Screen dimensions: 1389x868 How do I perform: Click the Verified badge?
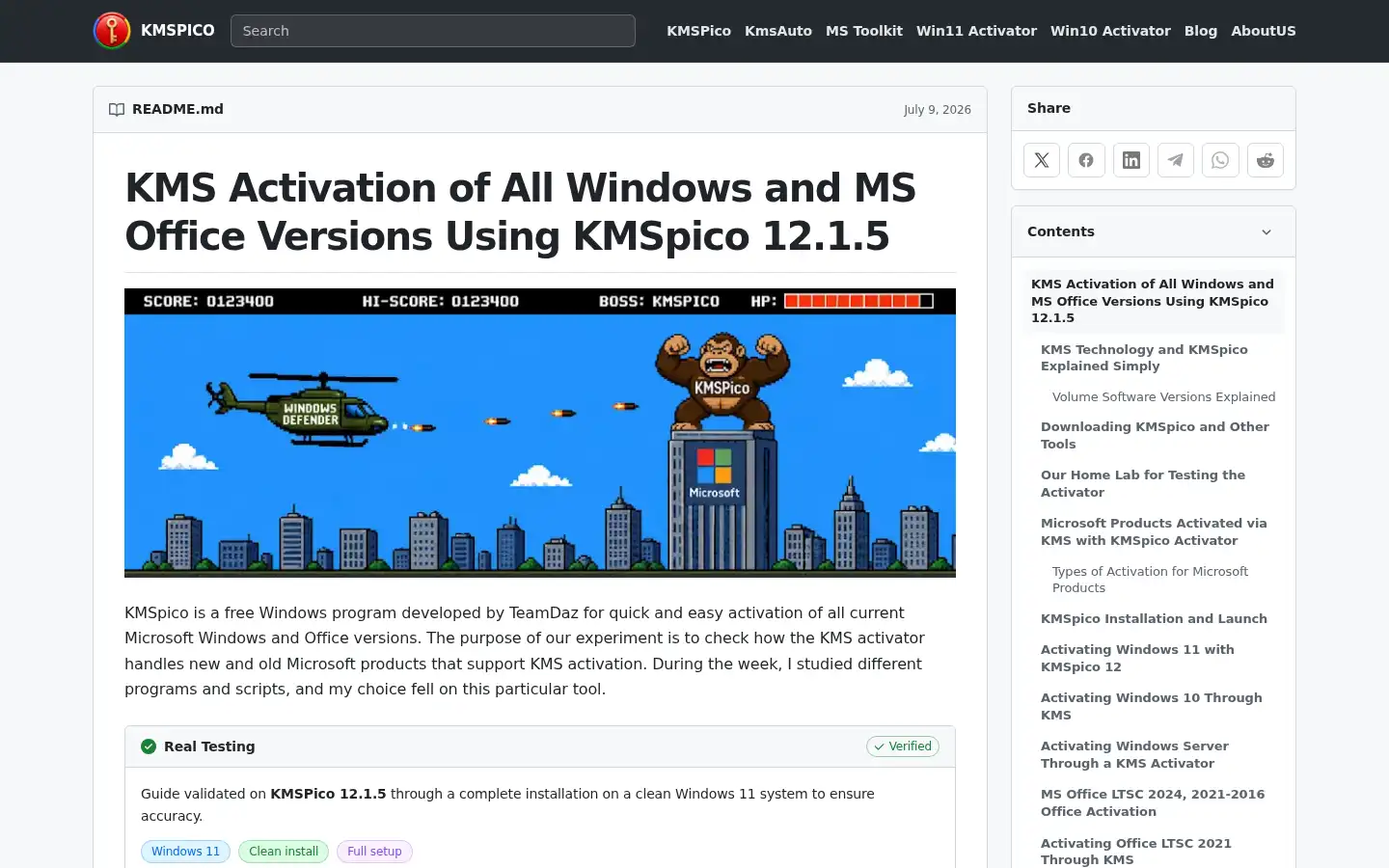coord(903,746)
